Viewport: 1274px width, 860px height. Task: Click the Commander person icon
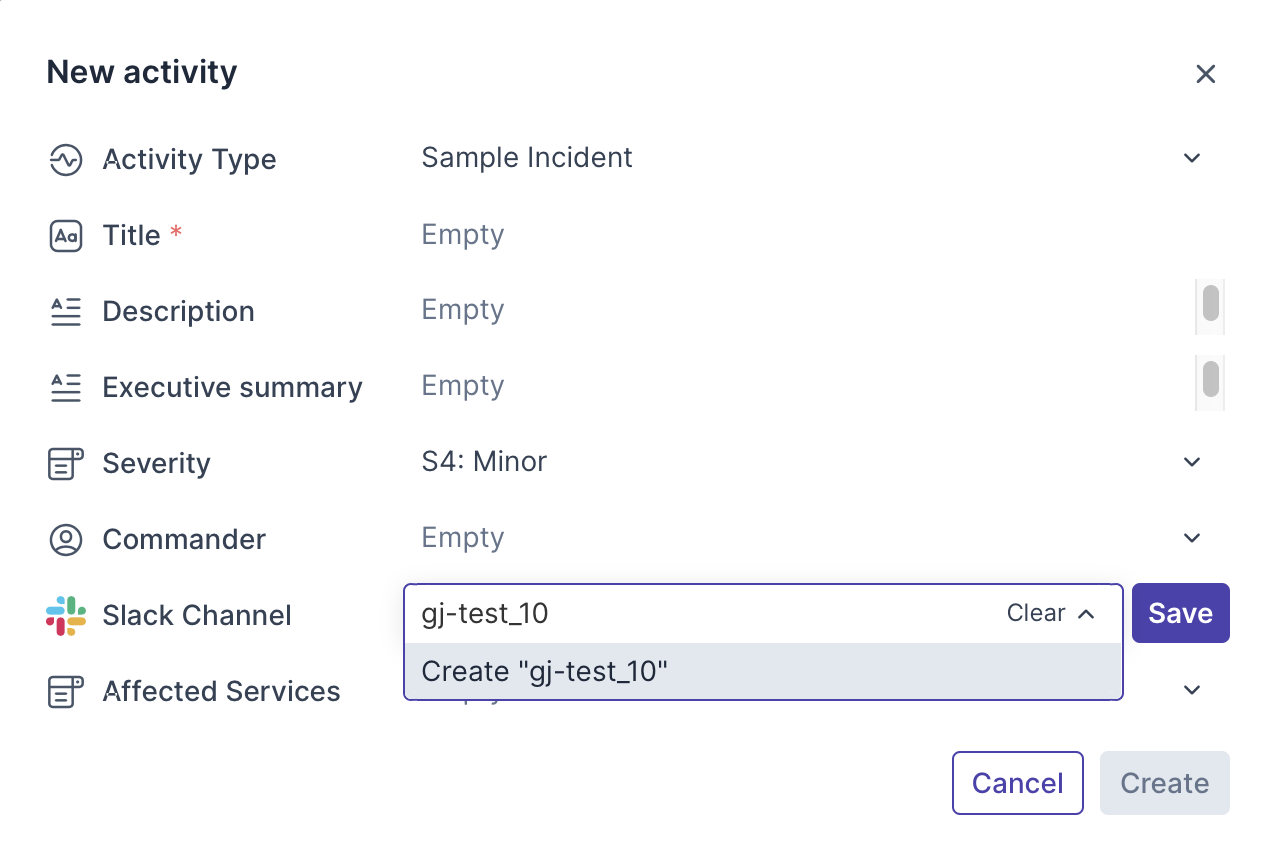(x=66, y=540)
